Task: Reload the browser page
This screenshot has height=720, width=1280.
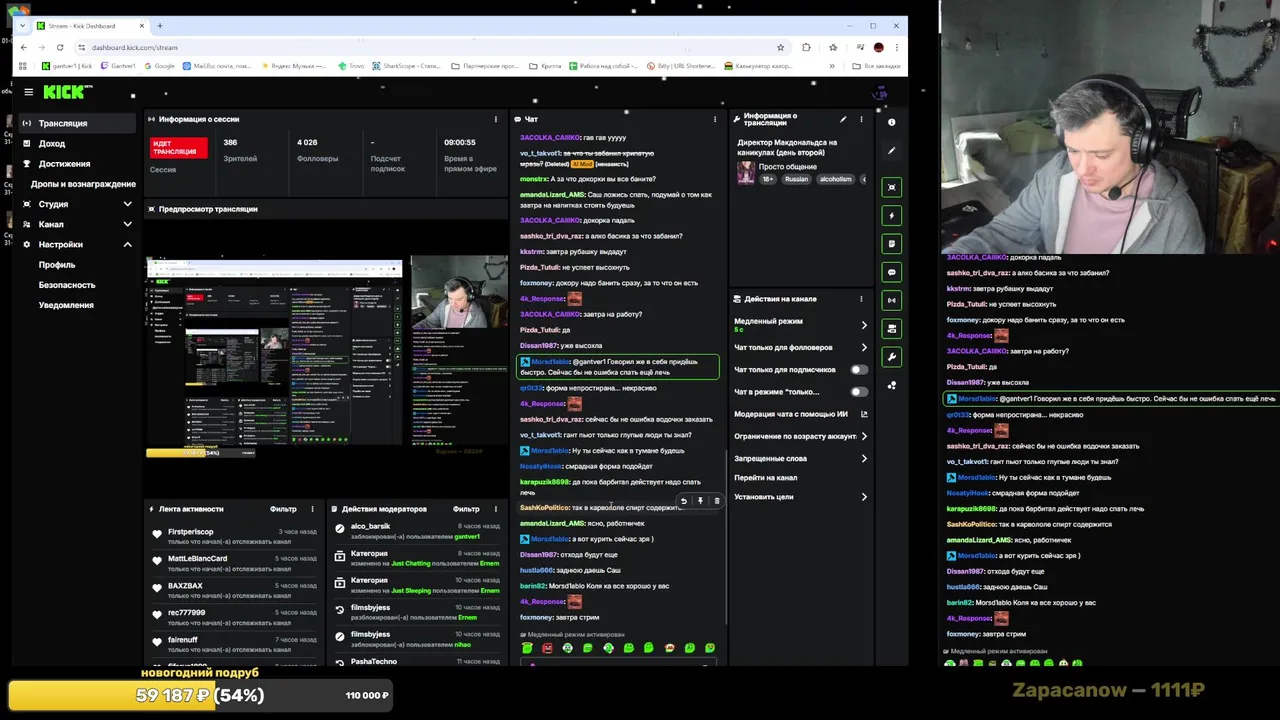Action: [x=60, y=47]
